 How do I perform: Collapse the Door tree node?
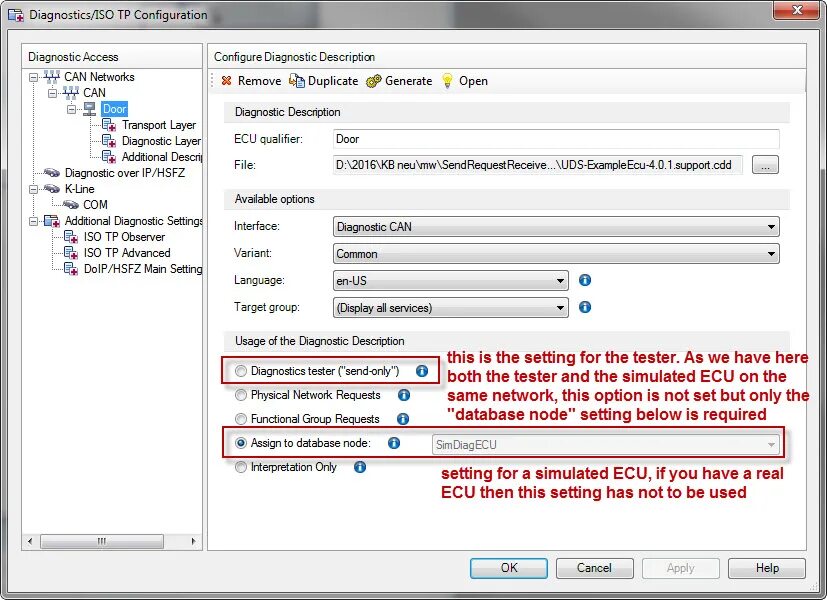point(71,109)
